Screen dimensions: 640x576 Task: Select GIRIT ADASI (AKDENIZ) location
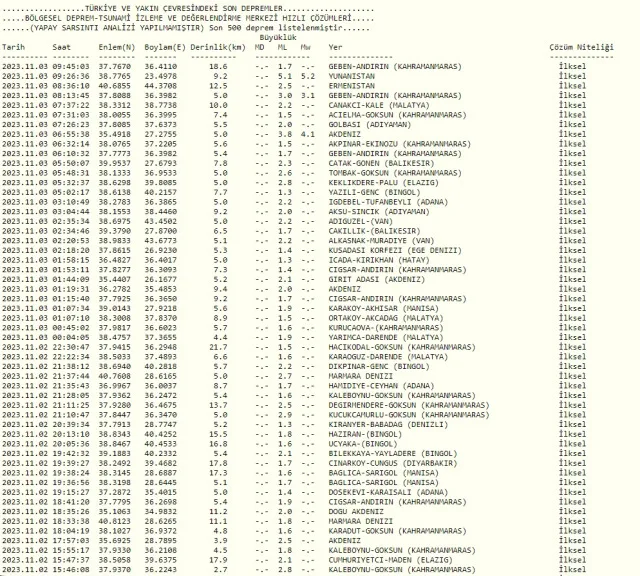pyautogui.click(x=377, y=280)
